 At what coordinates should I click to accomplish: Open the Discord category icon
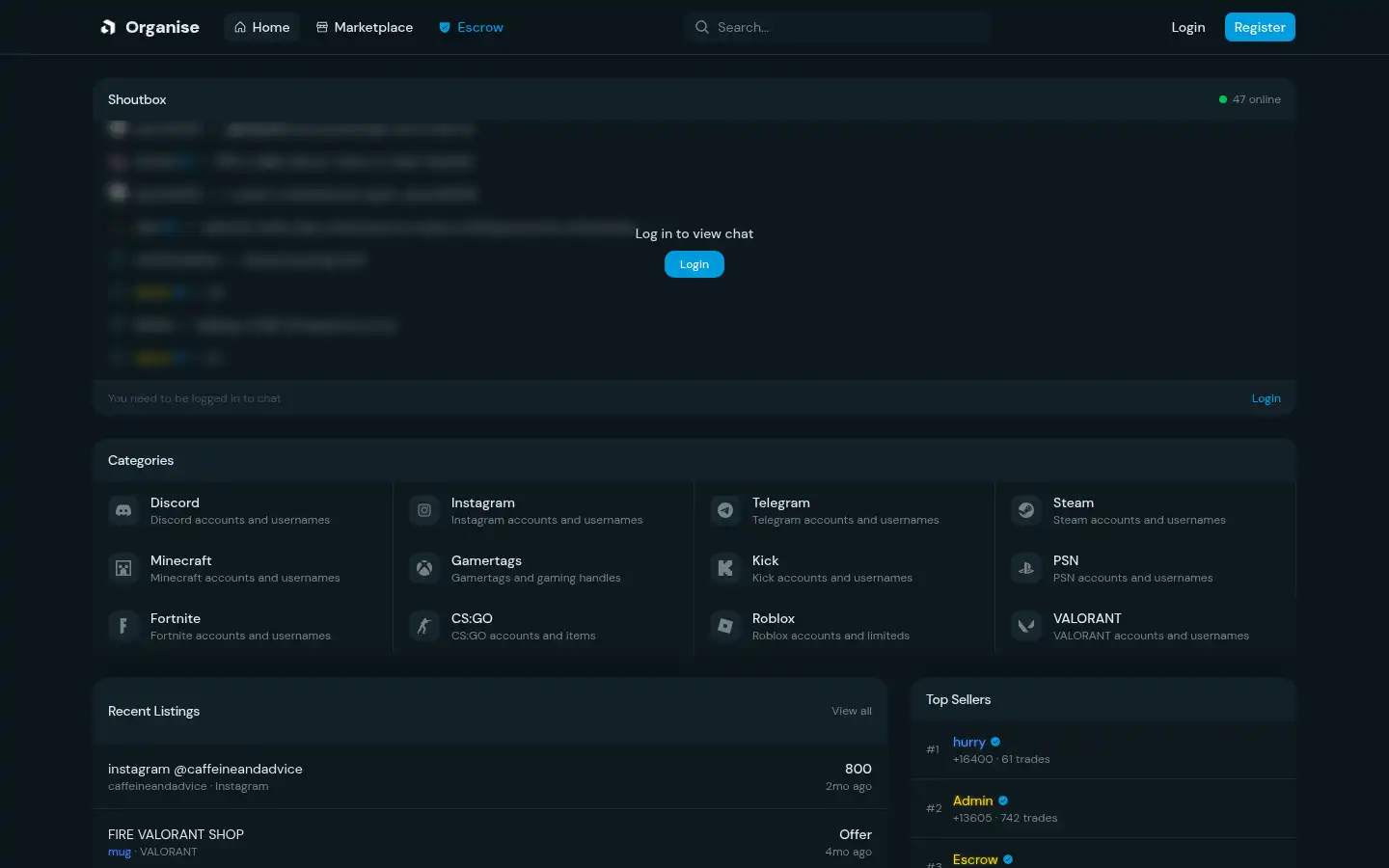(123, 510)
